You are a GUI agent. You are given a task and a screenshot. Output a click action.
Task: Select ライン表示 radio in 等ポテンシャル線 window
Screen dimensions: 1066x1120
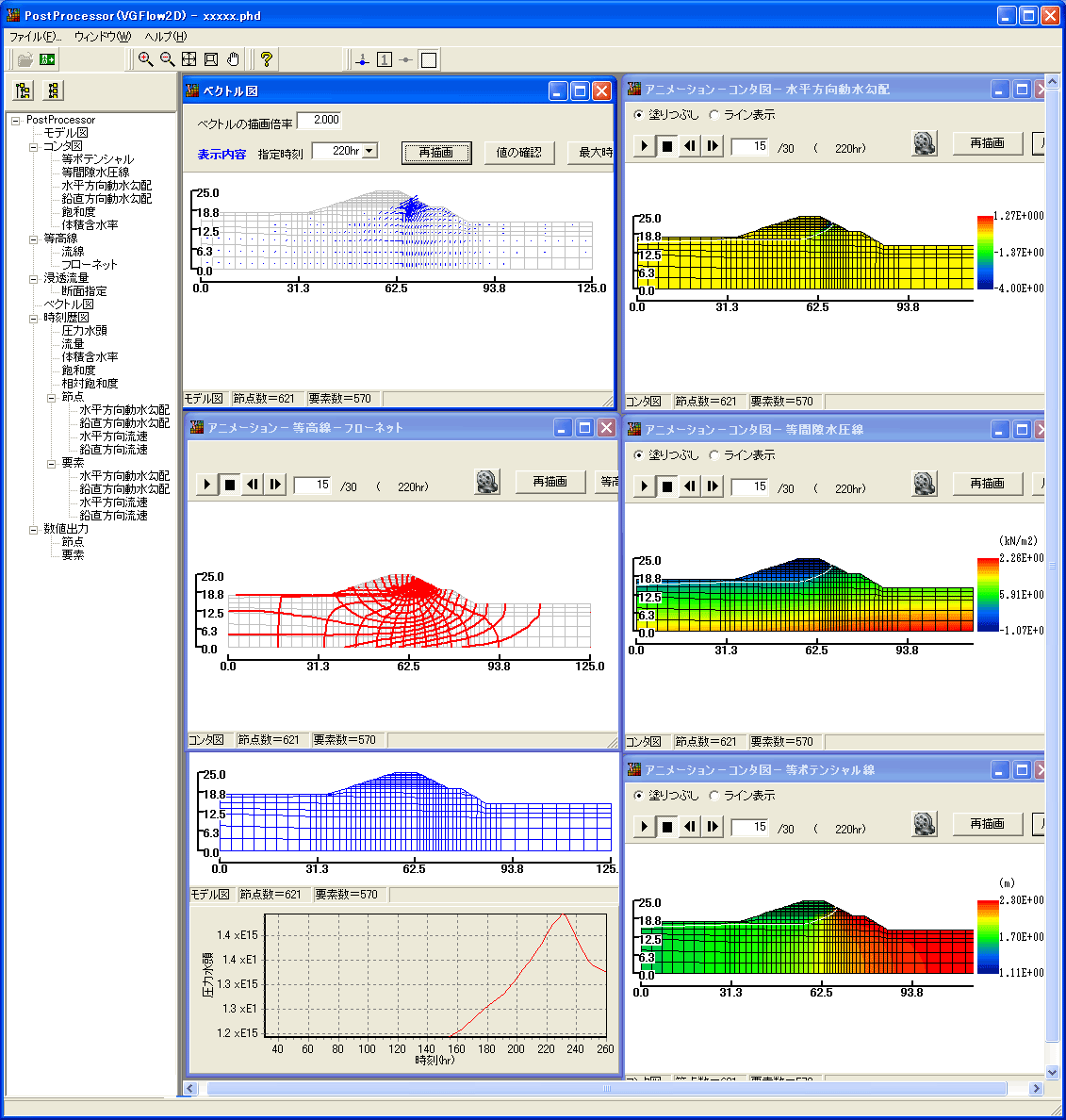pos(714,795)
